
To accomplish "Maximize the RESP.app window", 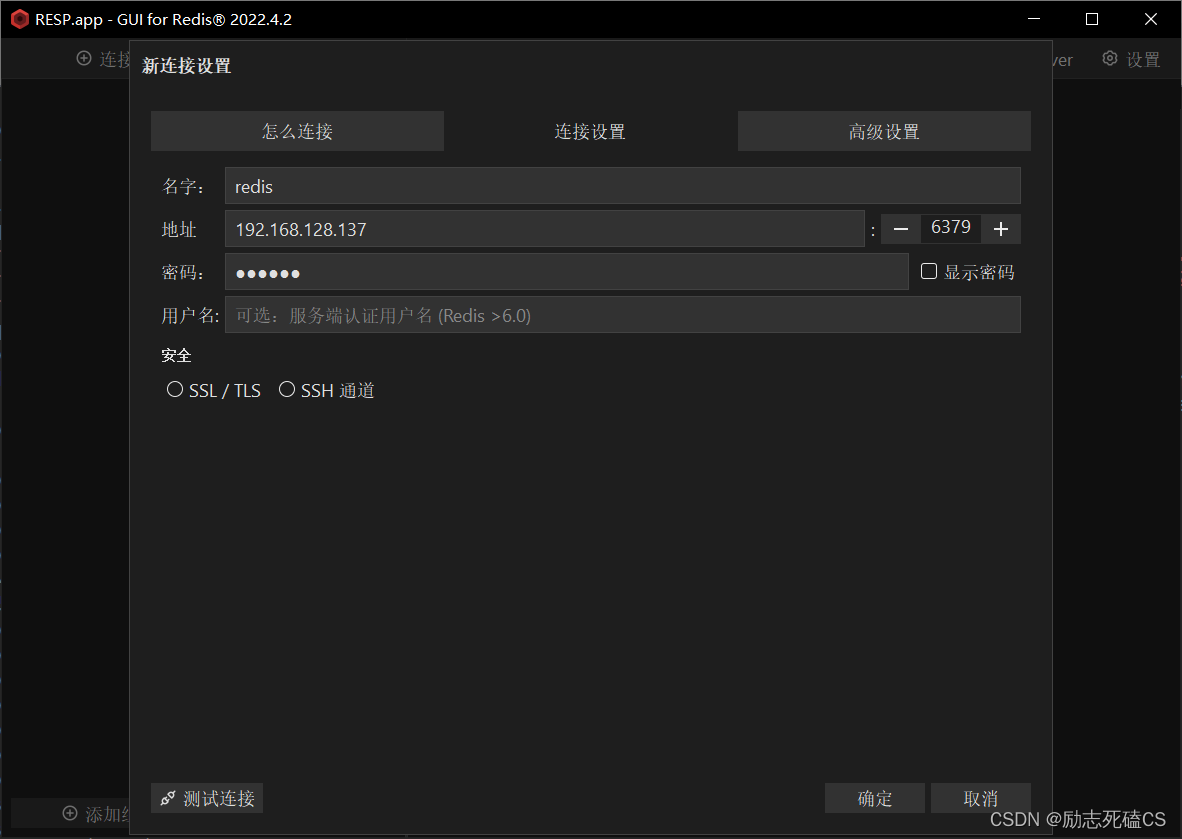I will 1092,20.
